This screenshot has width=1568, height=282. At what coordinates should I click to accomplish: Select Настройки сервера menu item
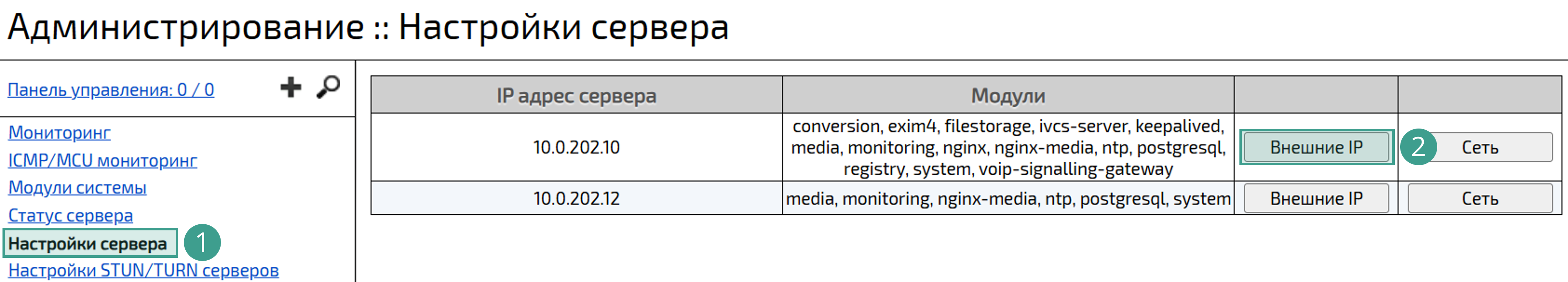pyautogui.click(x=88, y=244)
